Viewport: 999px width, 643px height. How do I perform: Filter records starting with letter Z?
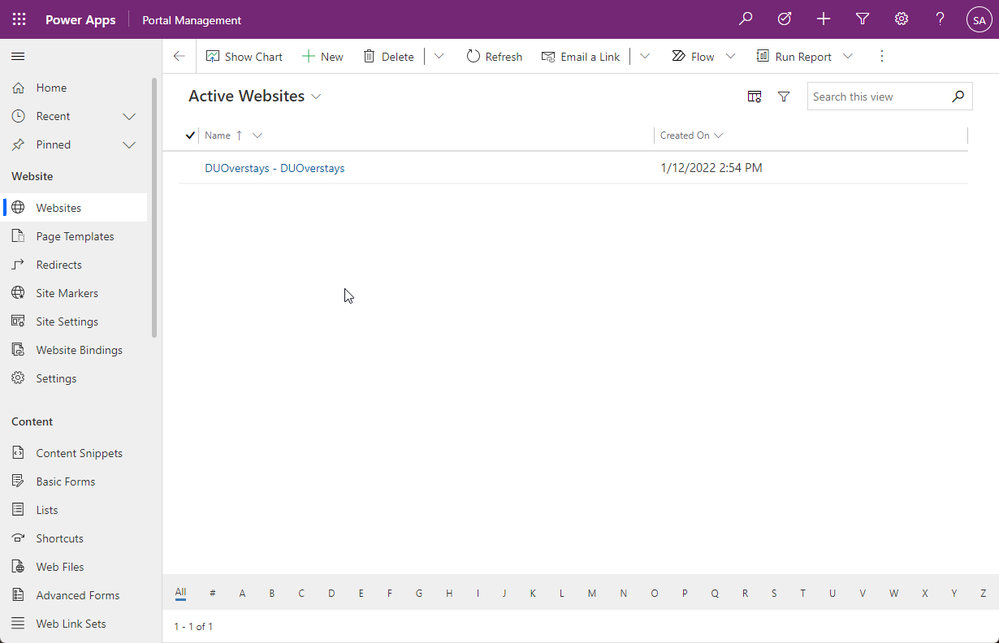pyautogui.click(x=983, y=593)
